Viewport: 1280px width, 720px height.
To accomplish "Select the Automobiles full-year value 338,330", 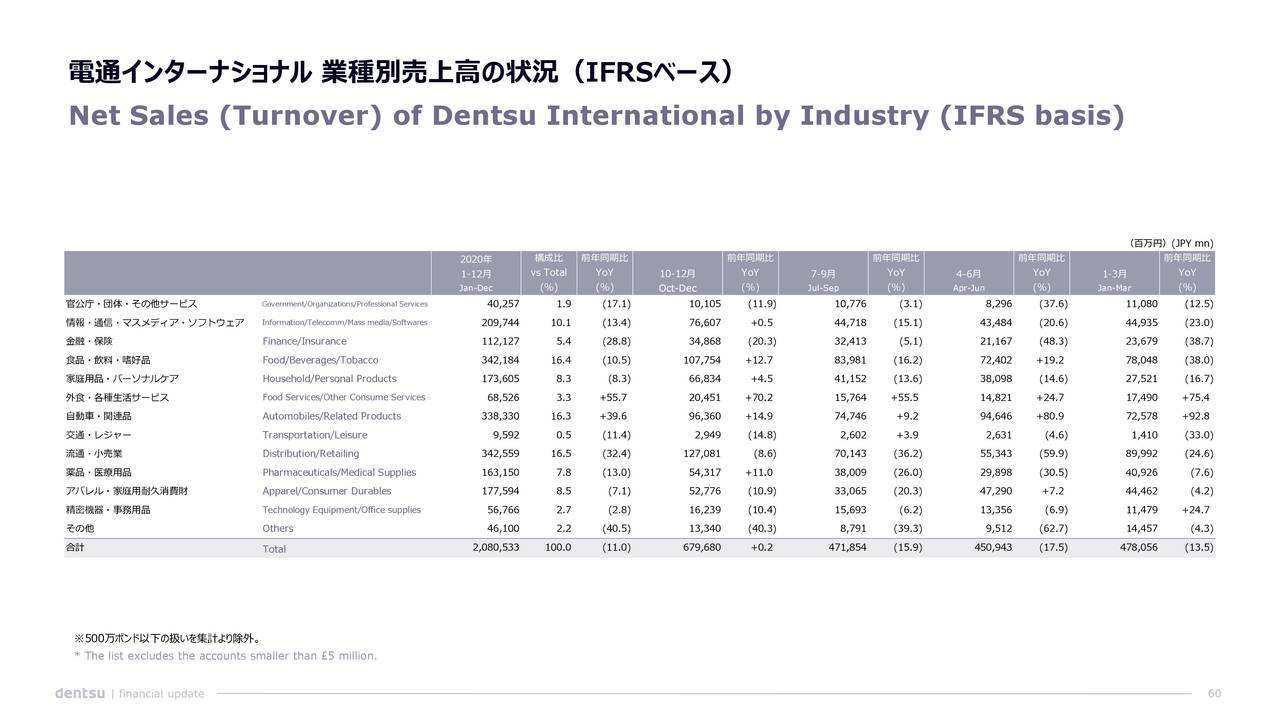I will point(500,416).
